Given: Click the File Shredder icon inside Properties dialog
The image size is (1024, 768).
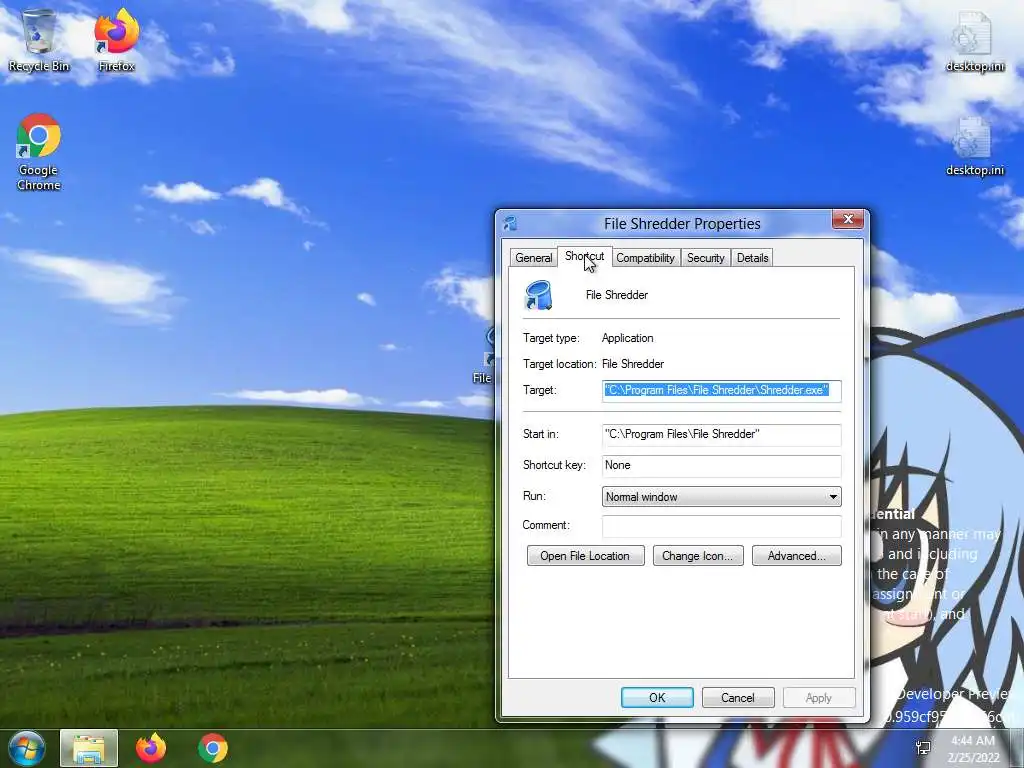Looking at the screenshot, I should (x=539, y=295).
